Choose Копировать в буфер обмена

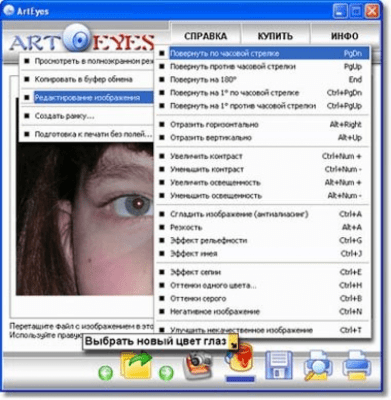pyautogui.click(x=87, y=79)
